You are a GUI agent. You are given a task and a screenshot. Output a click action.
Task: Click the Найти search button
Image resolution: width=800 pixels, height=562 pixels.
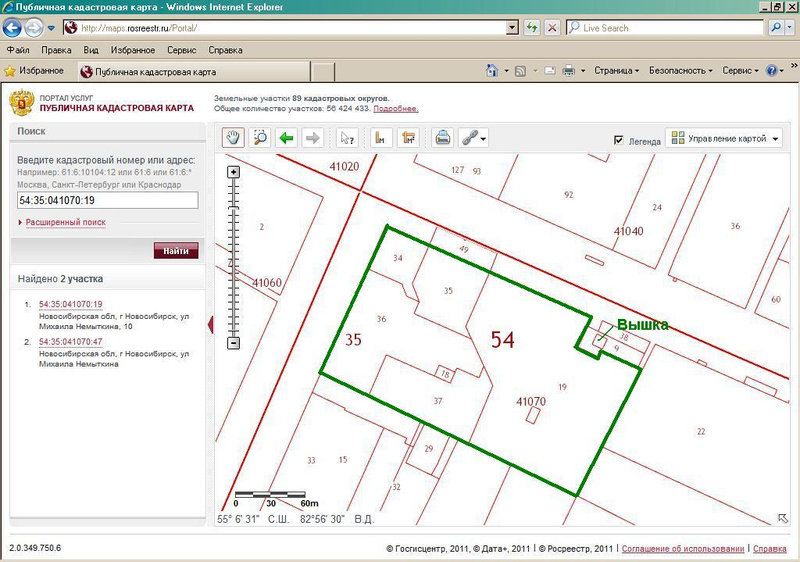coord(176,250)
